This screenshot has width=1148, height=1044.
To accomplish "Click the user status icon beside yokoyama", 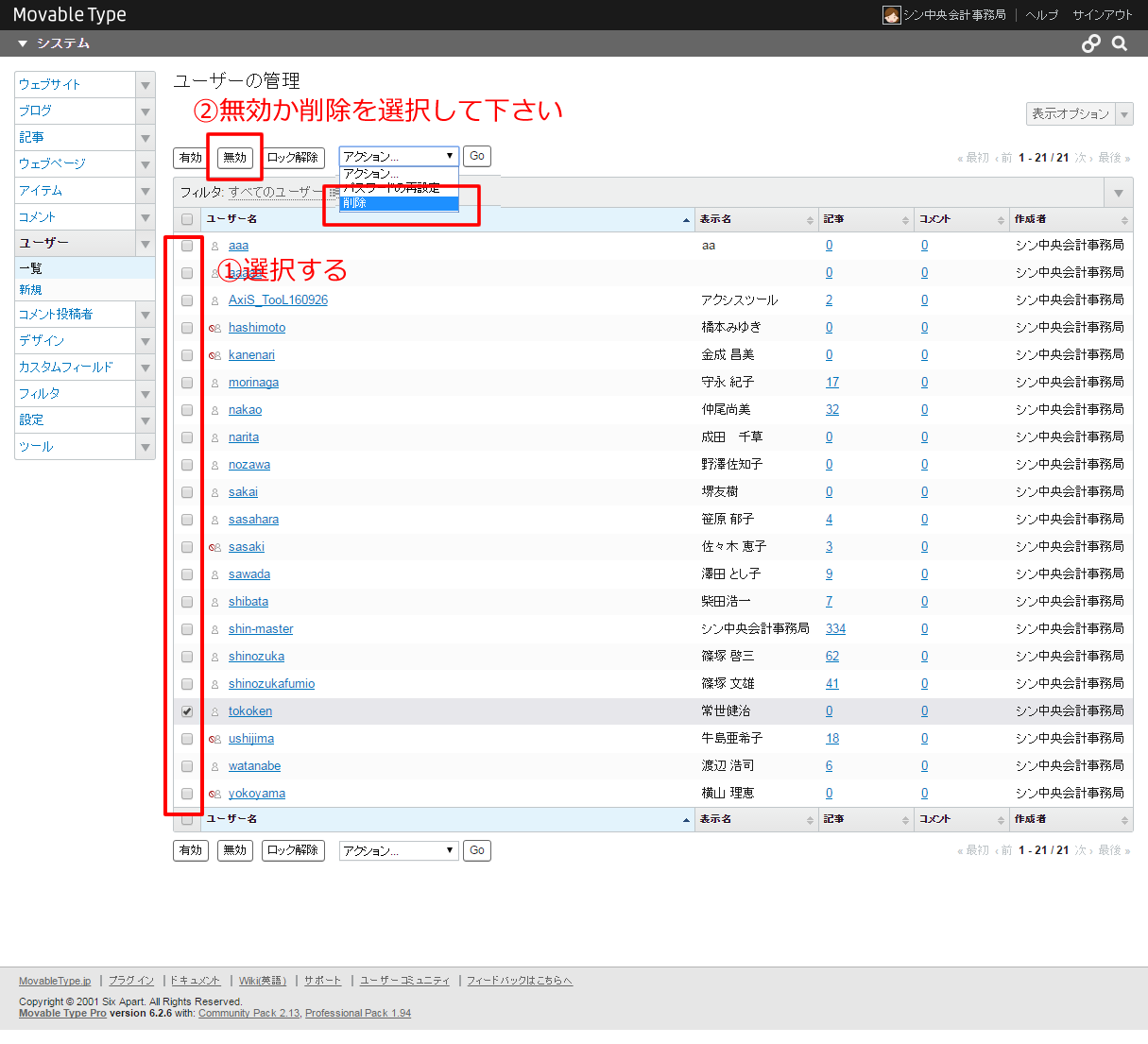I will coord(215,794).
